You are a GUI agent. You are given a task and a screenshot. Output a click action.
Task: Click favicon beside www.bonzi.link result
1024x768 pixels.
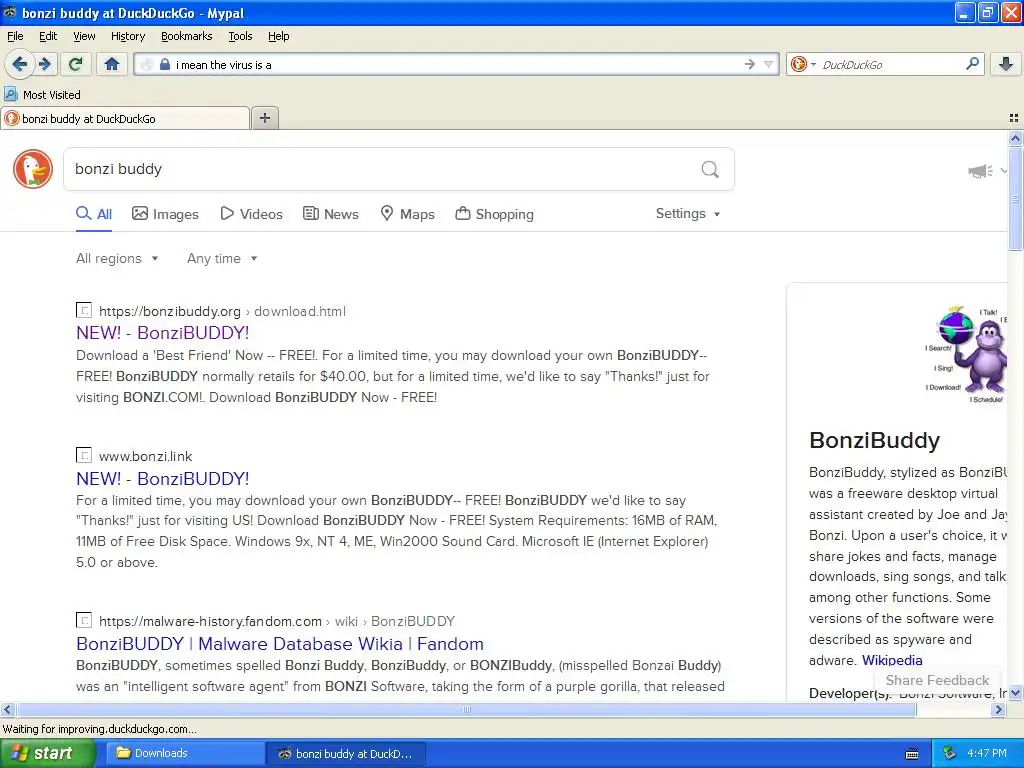pos(84,455)
